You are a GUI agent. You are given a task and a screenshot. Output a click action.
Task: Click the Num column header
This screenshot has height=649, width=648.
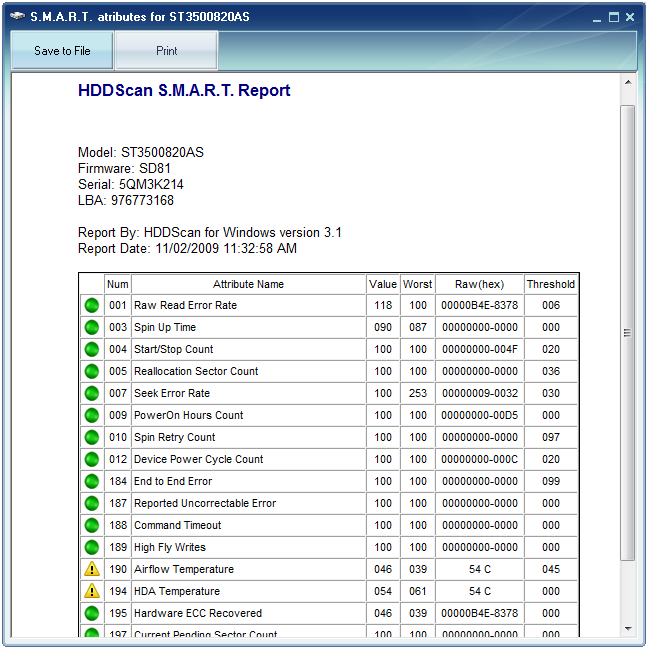pos(118,284)
